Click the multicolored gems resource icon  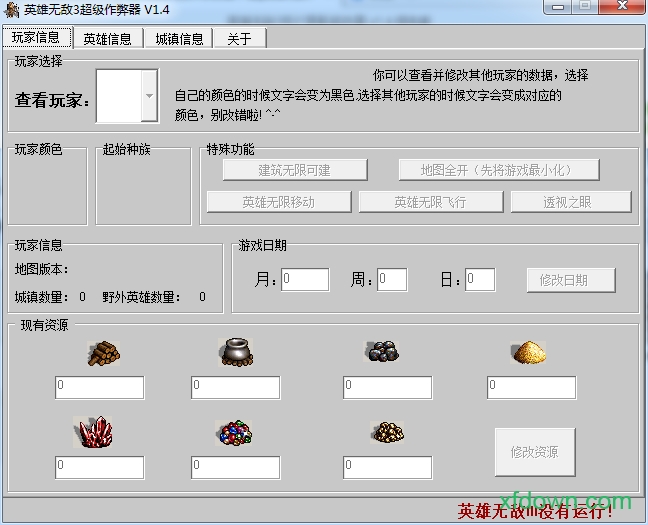click(235, 432)
